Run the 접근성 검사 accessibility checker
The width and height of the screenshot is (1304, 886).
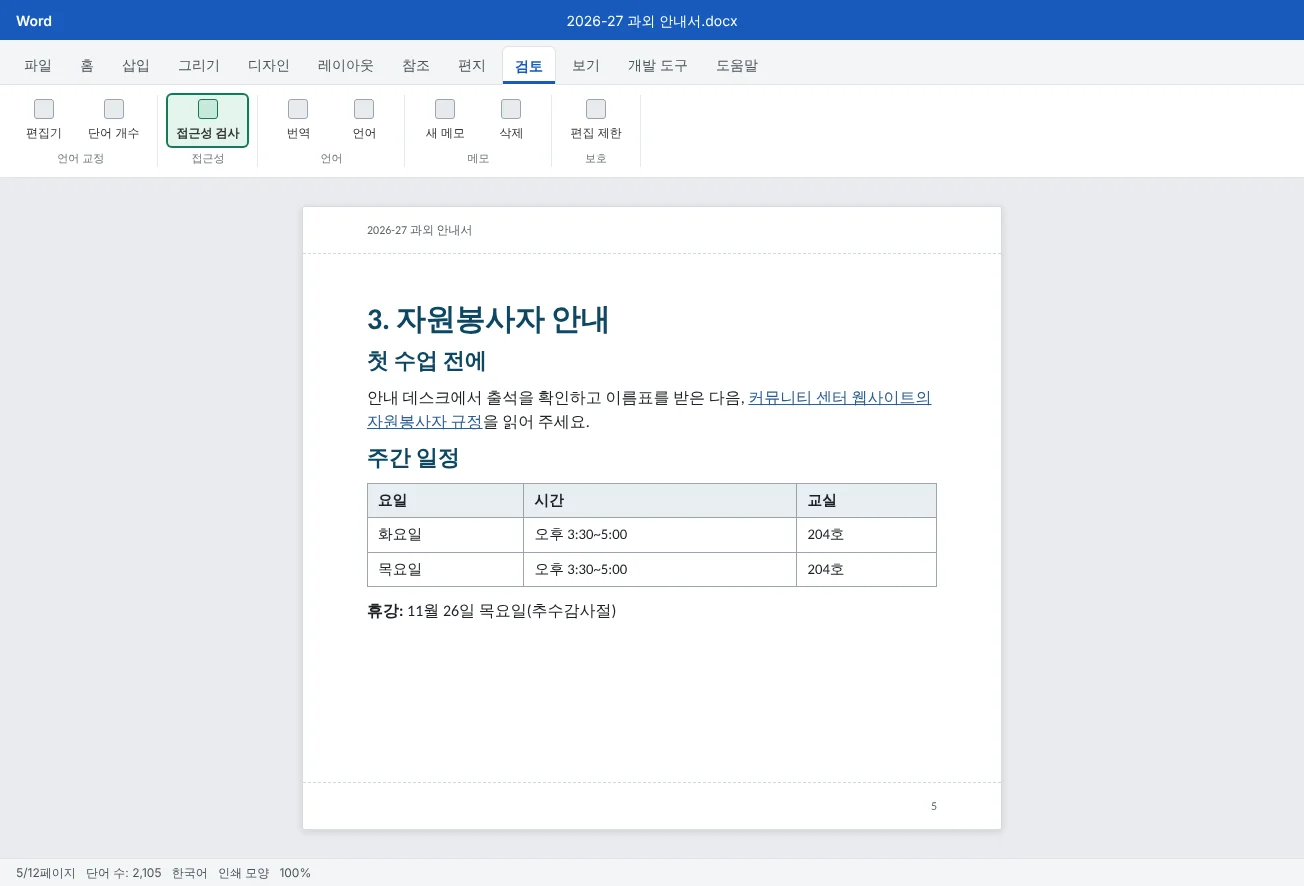[208, 120]
